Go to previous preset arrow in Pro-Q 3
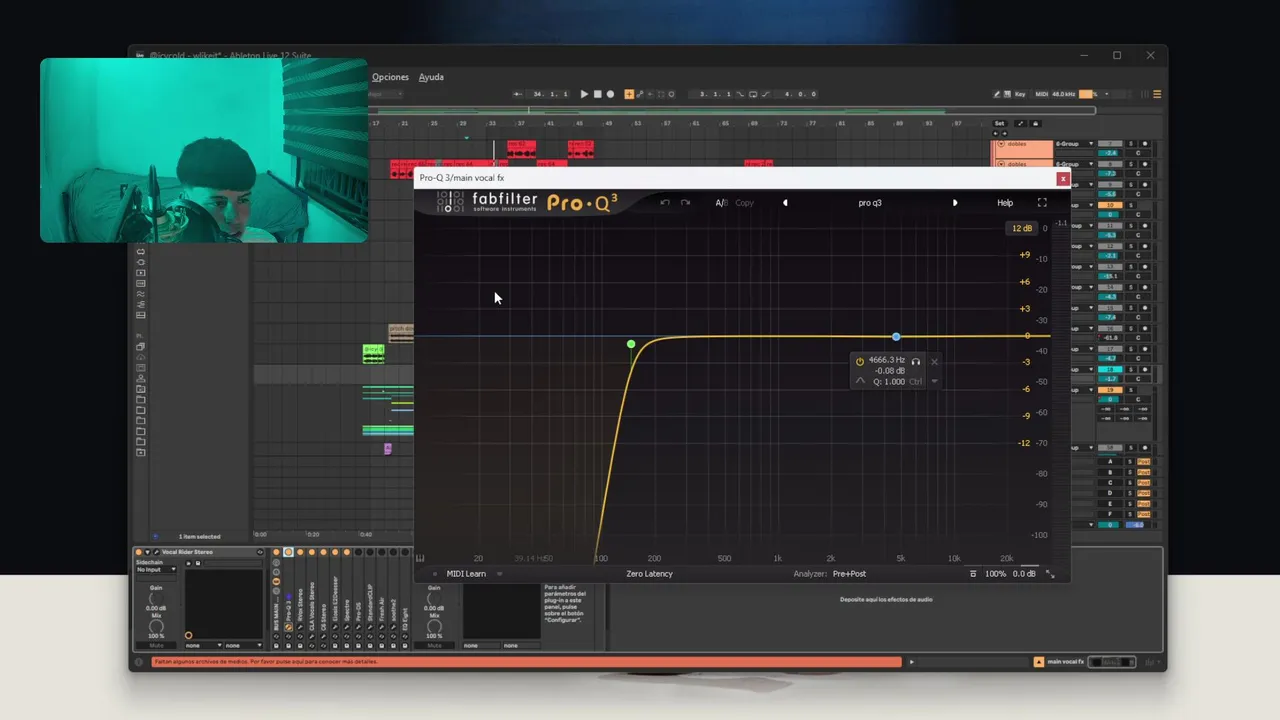Viewport: 1280px width, 720px height. tap(785, 203)
